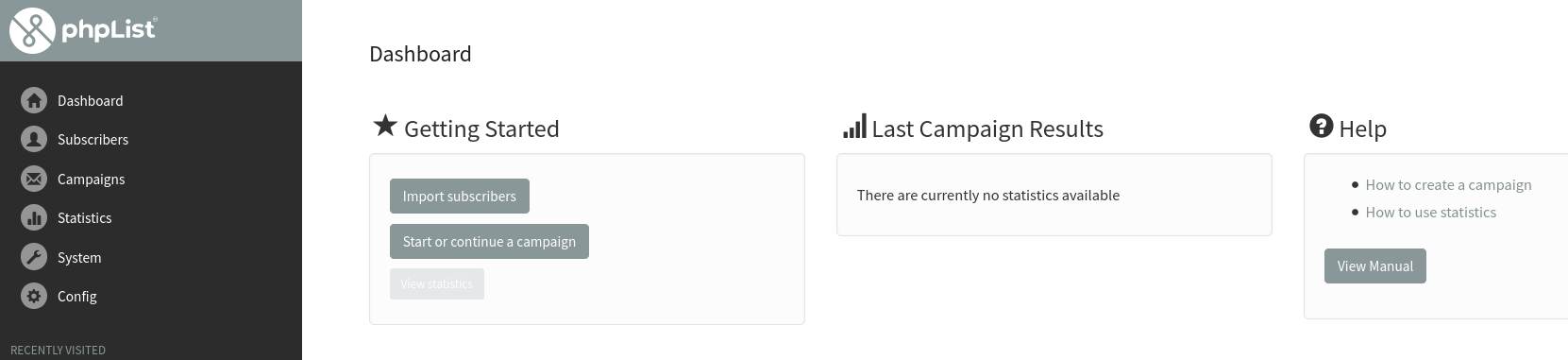
Task: Click the Getting Started star icon
Action: (x=384, y=126)
